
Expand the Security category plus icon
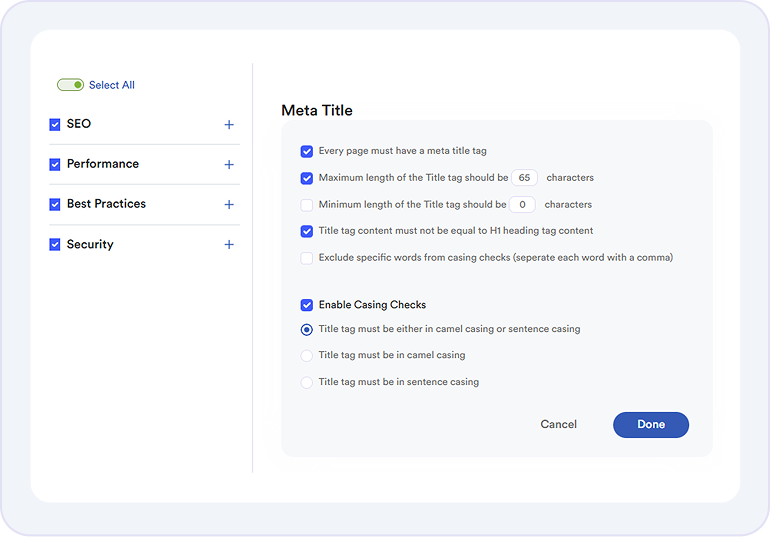point(229,245)
